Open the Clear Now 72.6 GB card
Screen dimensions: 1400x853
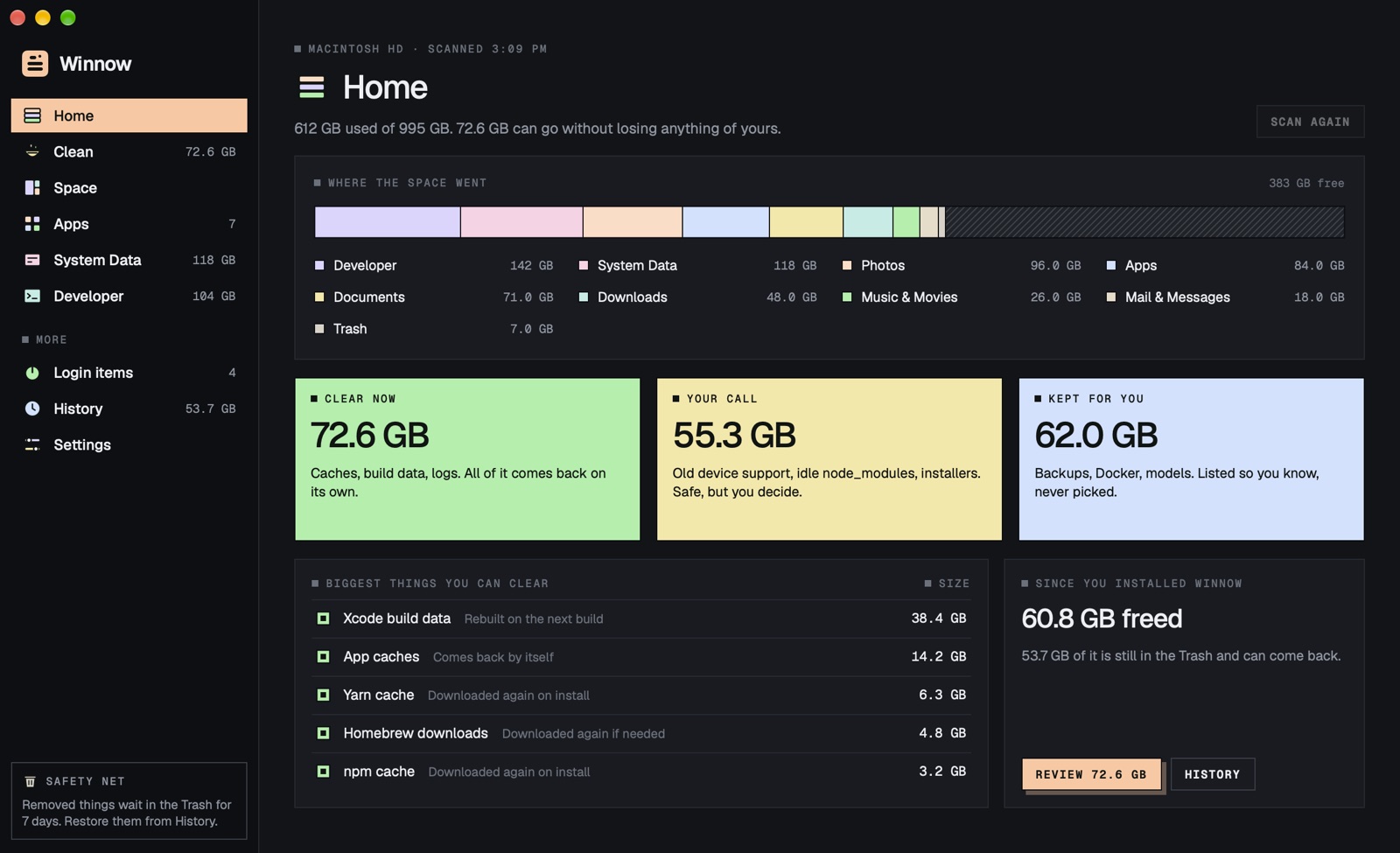[467, 459]
